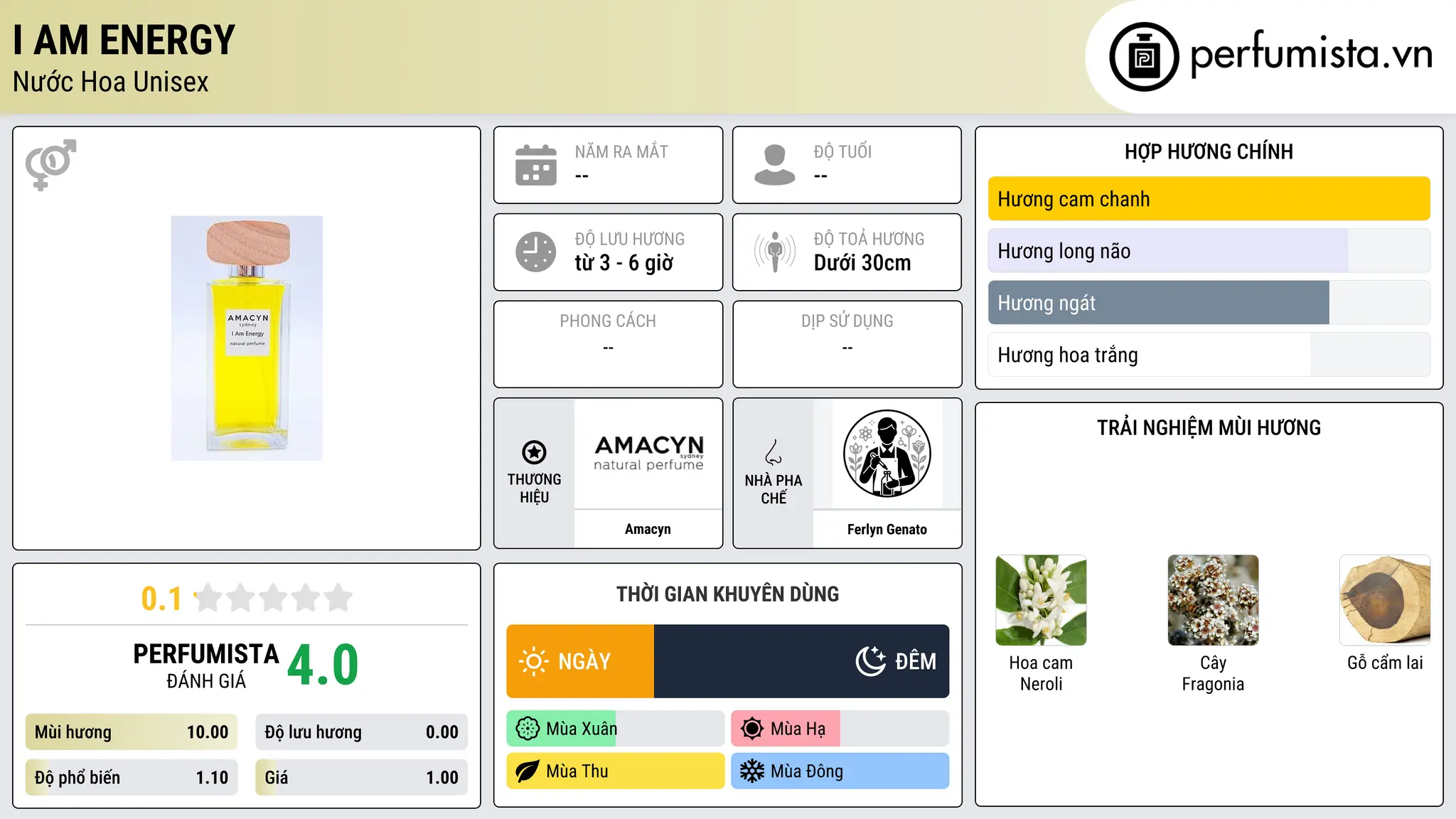The width and height of the screenshot is (1456, 819).
Task: Click the calendar icon beside Năm ra mắt
Action: pyautogui.click(x=536, y=165)
